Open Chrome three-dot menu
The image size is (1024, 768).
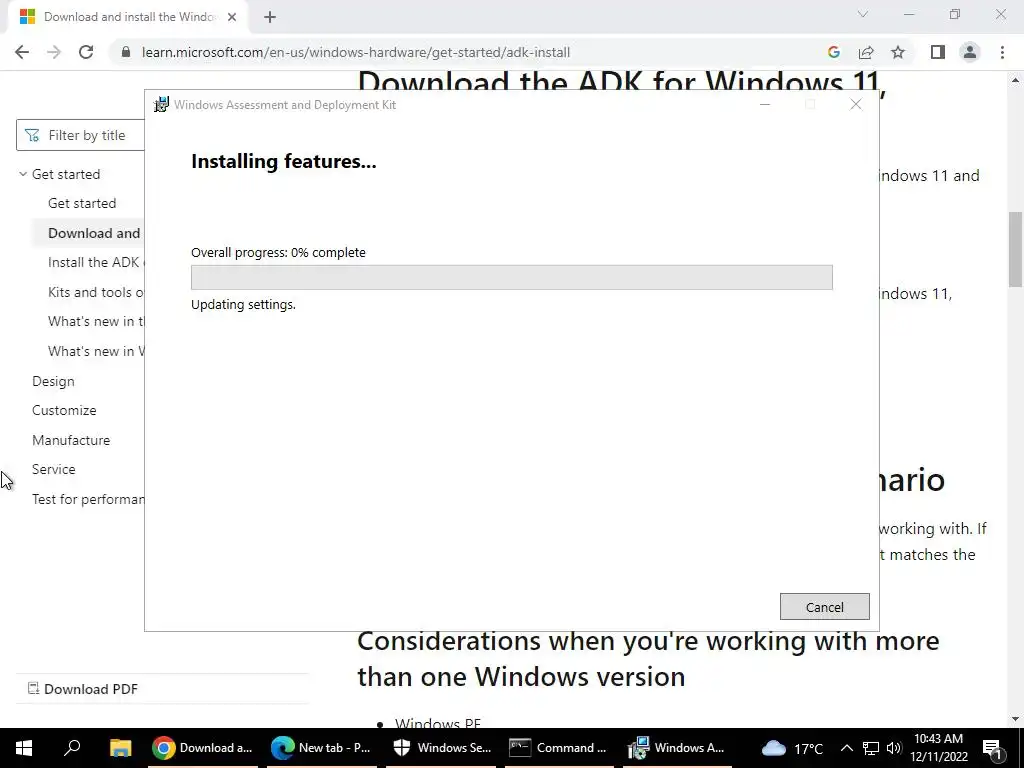click(1002, 52)
